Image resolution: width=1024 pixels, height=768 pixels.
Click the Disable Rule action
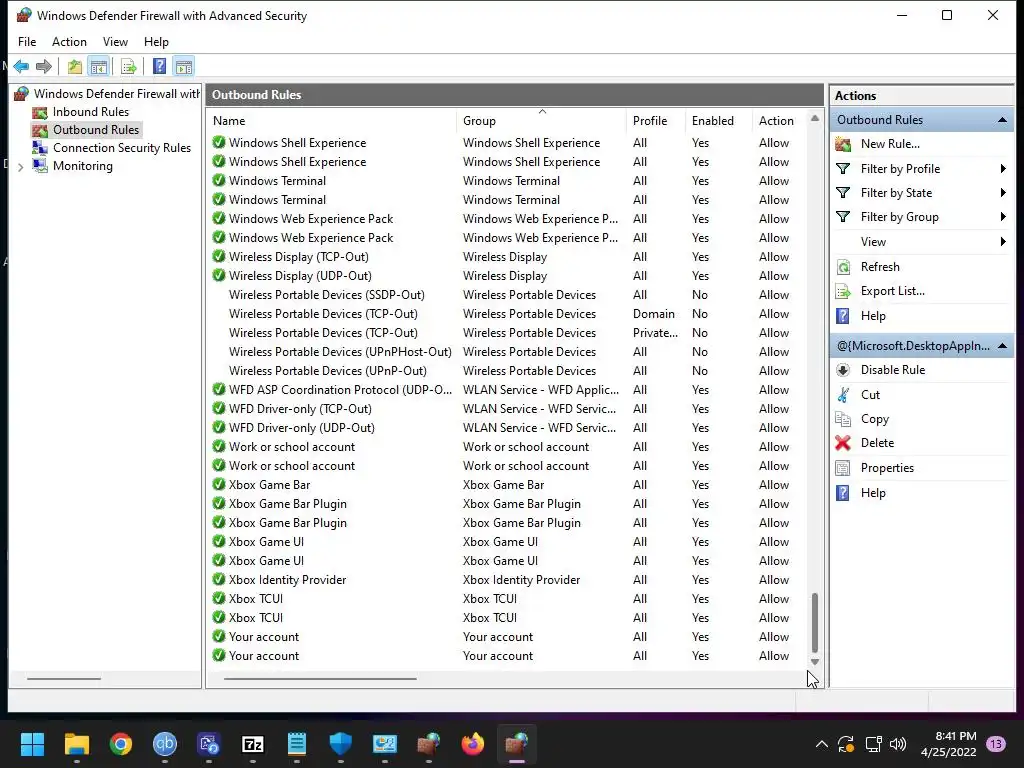[893, 370]
